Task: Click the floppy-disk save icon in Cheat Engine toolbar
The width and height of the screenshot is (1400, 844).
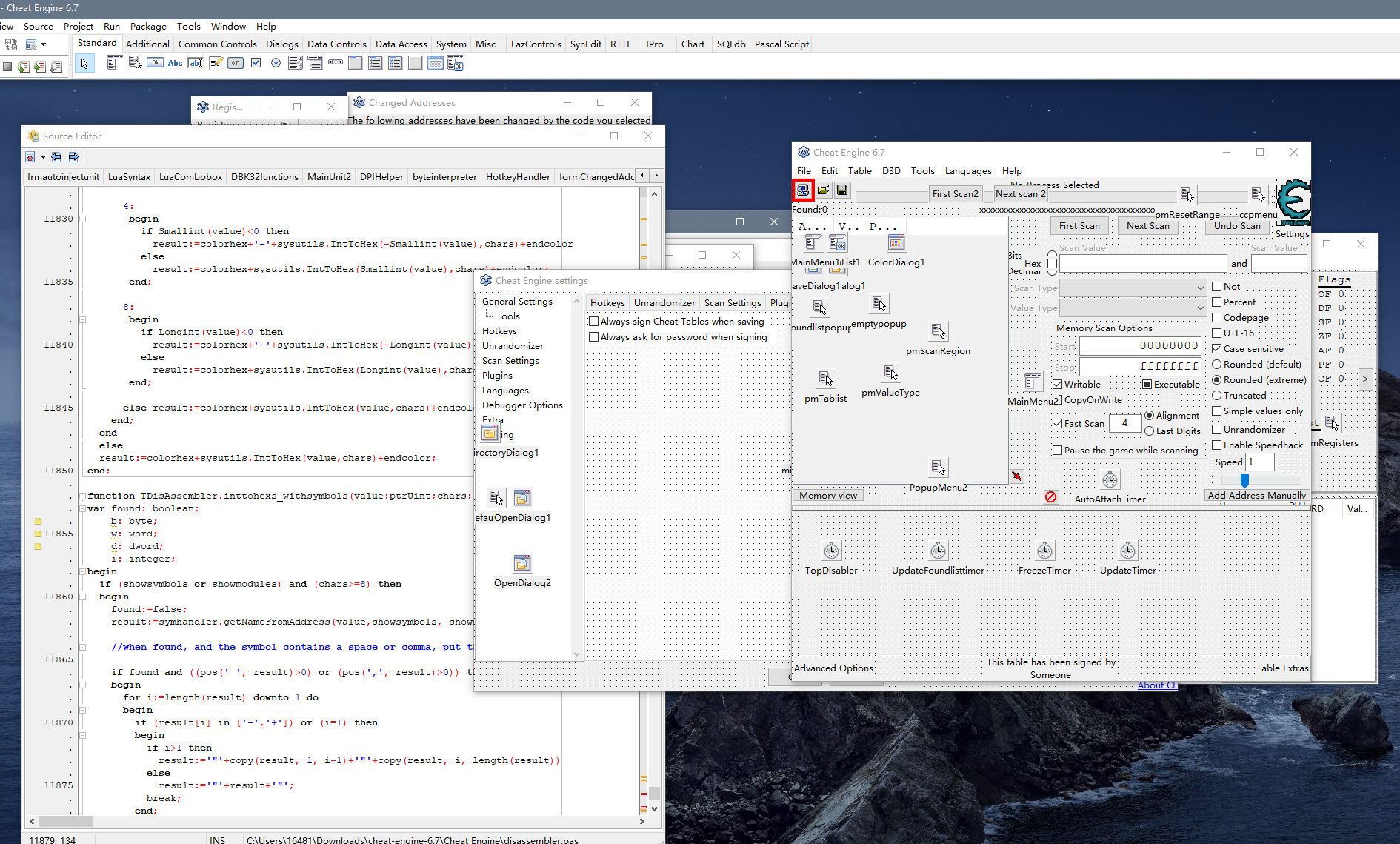Action: 842,190
